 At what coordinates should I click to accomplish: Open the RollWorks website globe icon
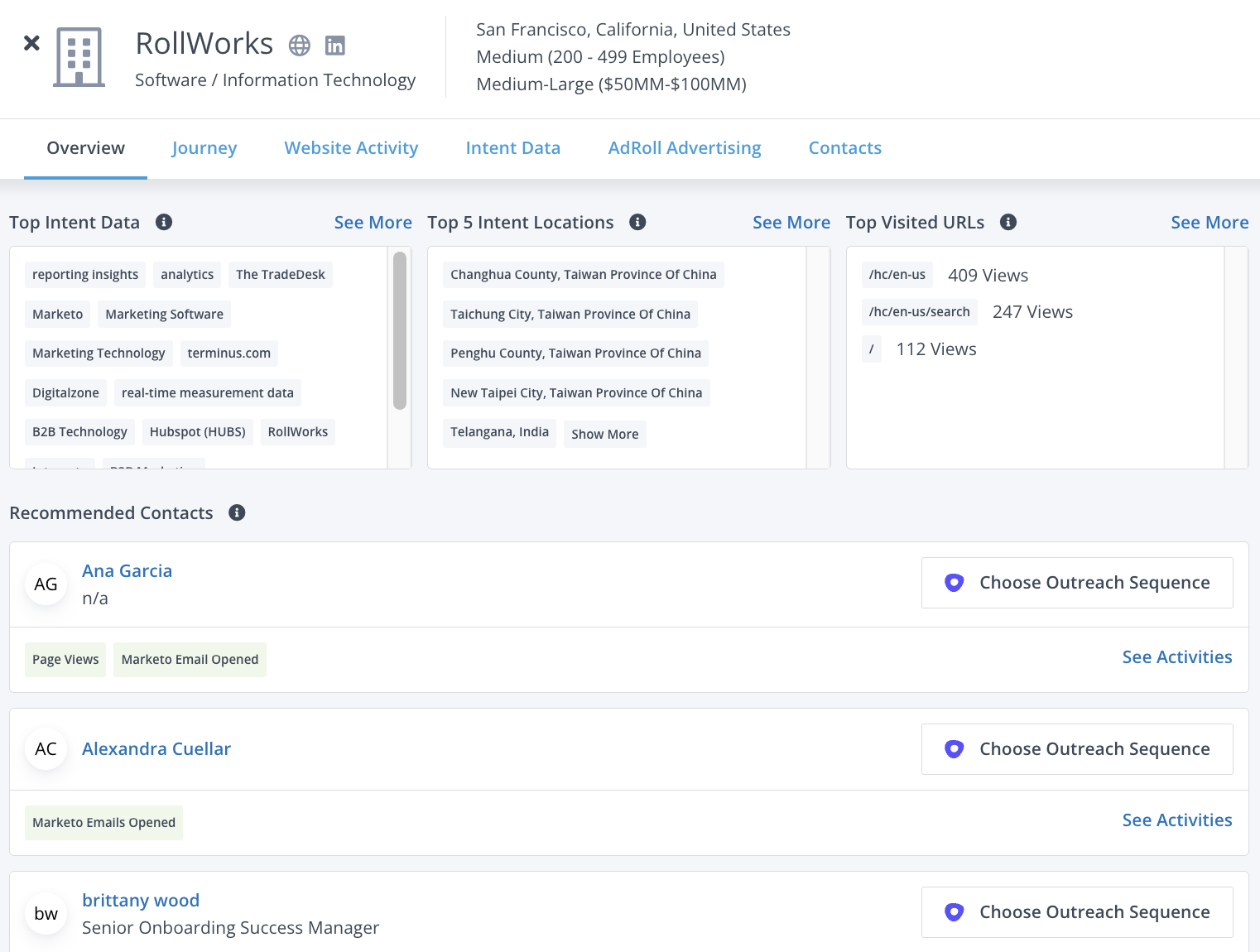click(x=300, y=46)
